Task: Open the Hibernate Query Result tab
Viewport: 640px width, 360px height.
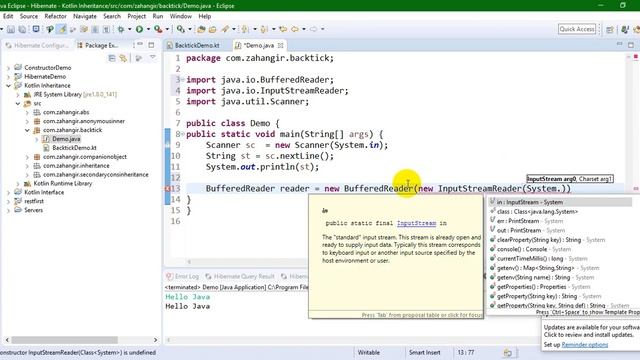Action: pos(240,276)
